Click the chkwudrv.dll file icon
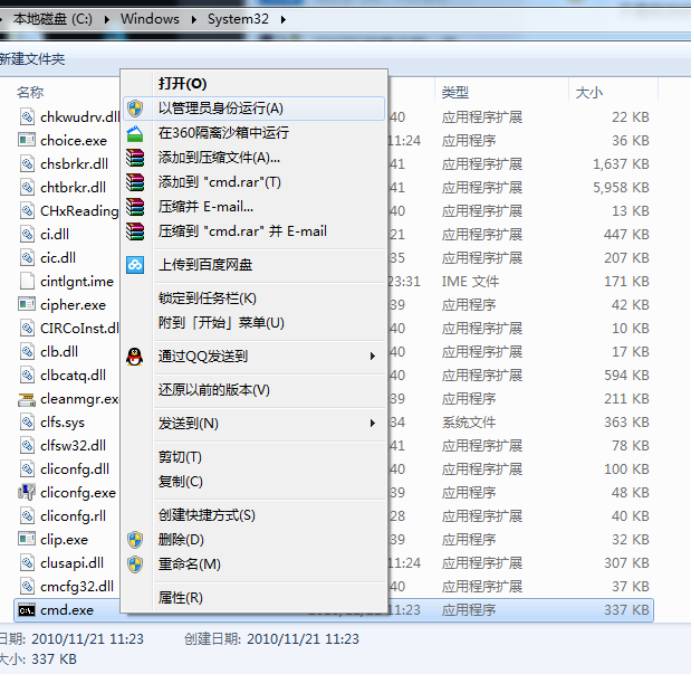694x676 pixels. coord(27,117)
